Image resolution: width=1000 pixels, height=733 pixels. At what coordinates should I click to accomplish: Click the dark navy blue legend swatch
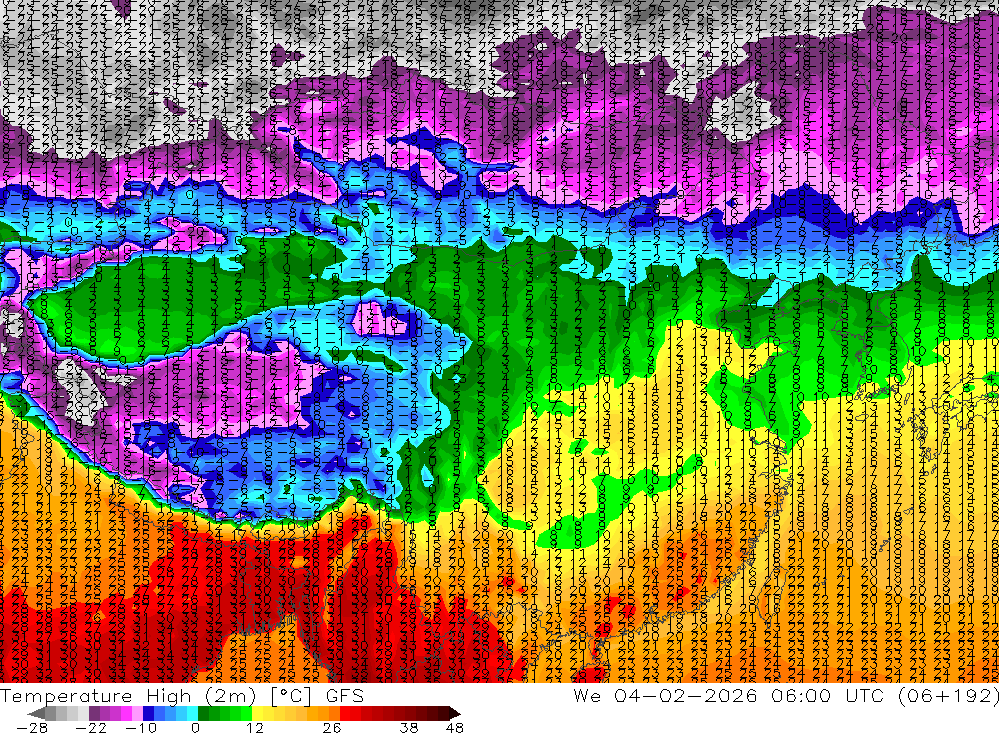click(148, 713)
